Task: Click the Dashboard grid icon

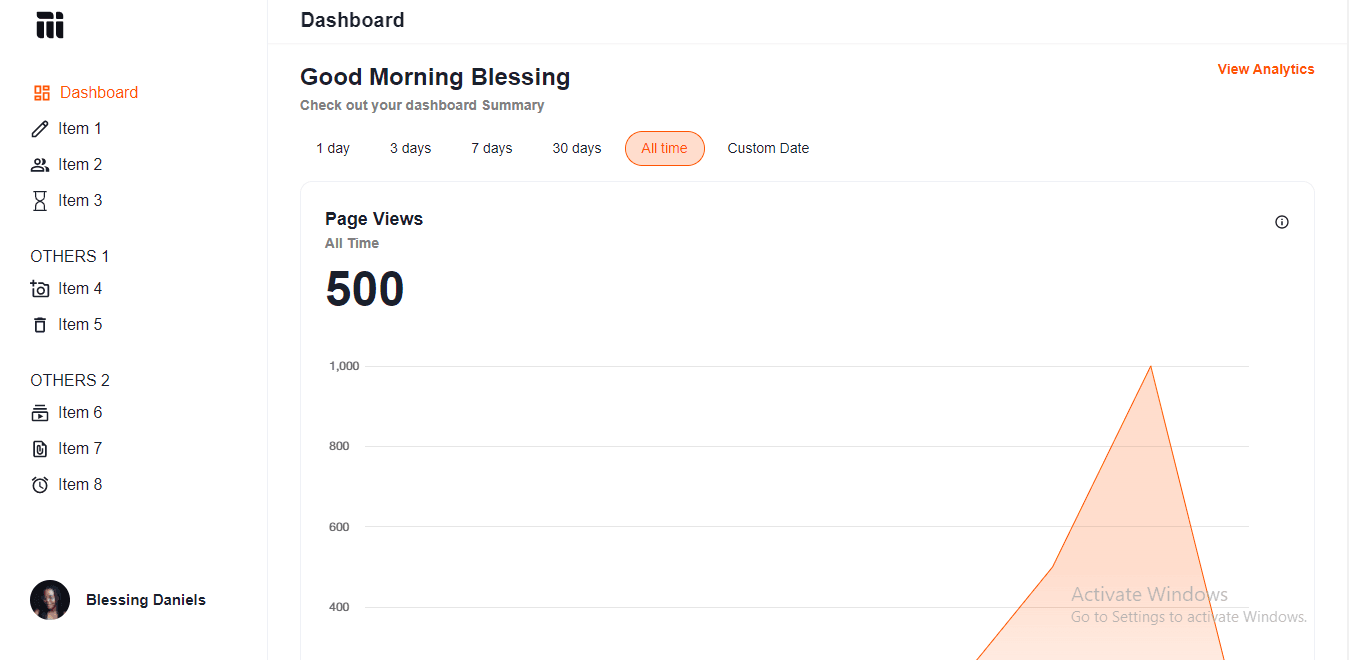Action: point(41,93)
